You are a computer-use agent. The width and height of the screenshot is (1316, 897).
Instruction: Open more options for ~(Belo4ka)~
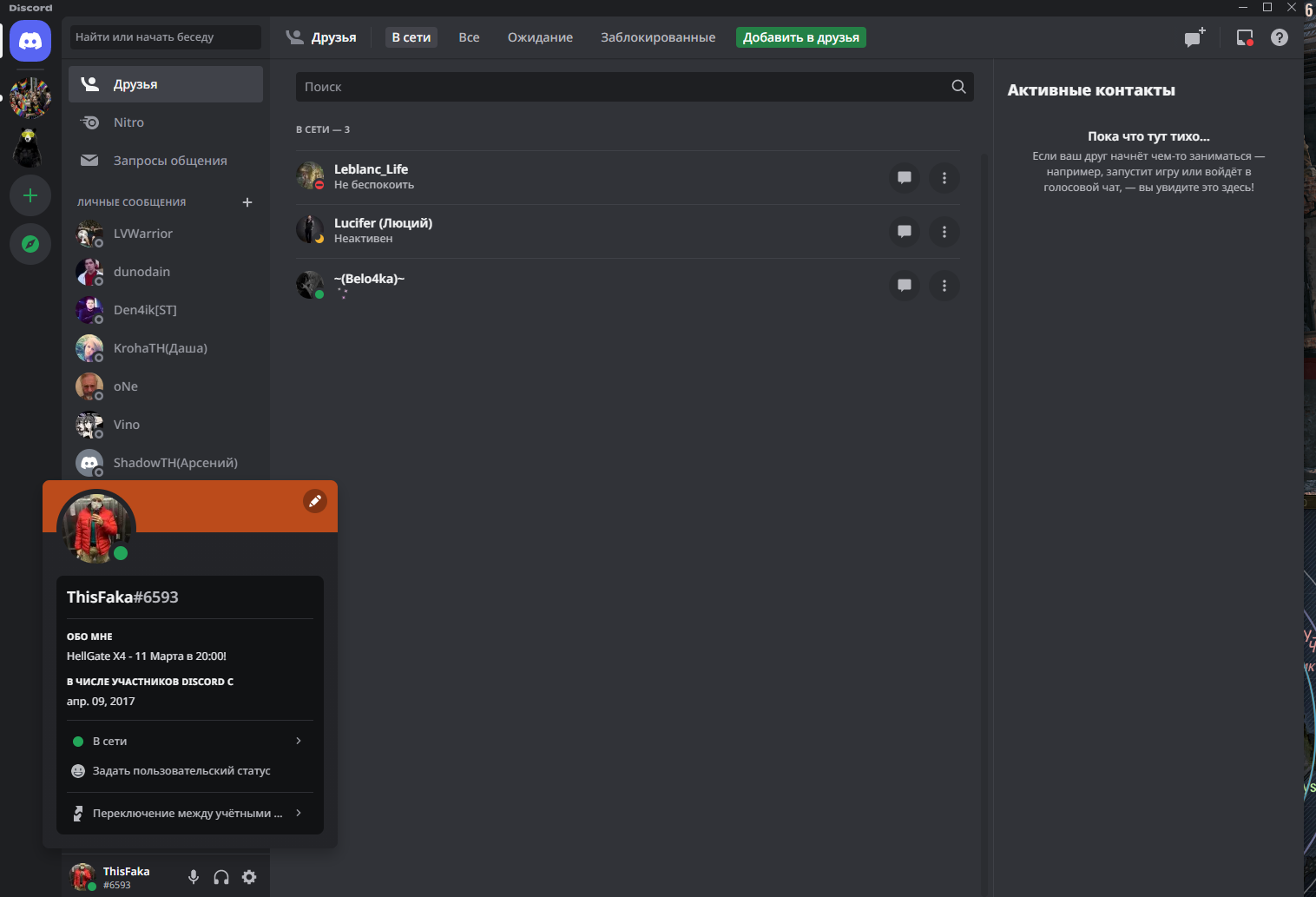944,286
